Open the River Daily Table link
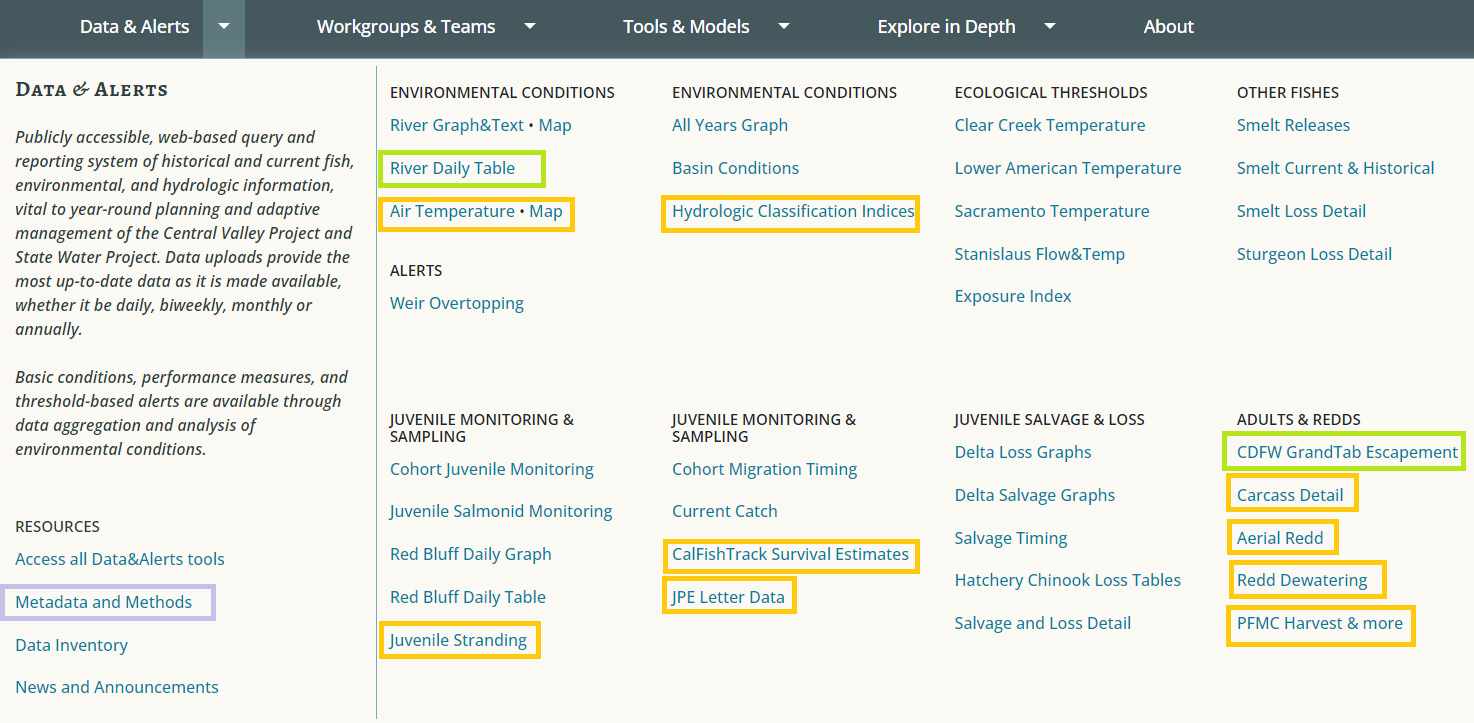Viewport: 1474px width, 723px height. tap(452, 168)
